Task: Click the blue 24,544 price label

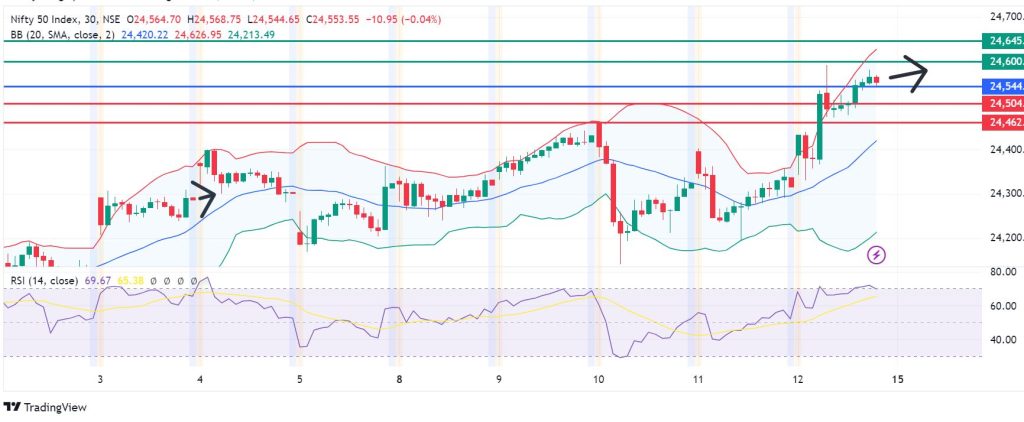Action: pos(1003,86)
